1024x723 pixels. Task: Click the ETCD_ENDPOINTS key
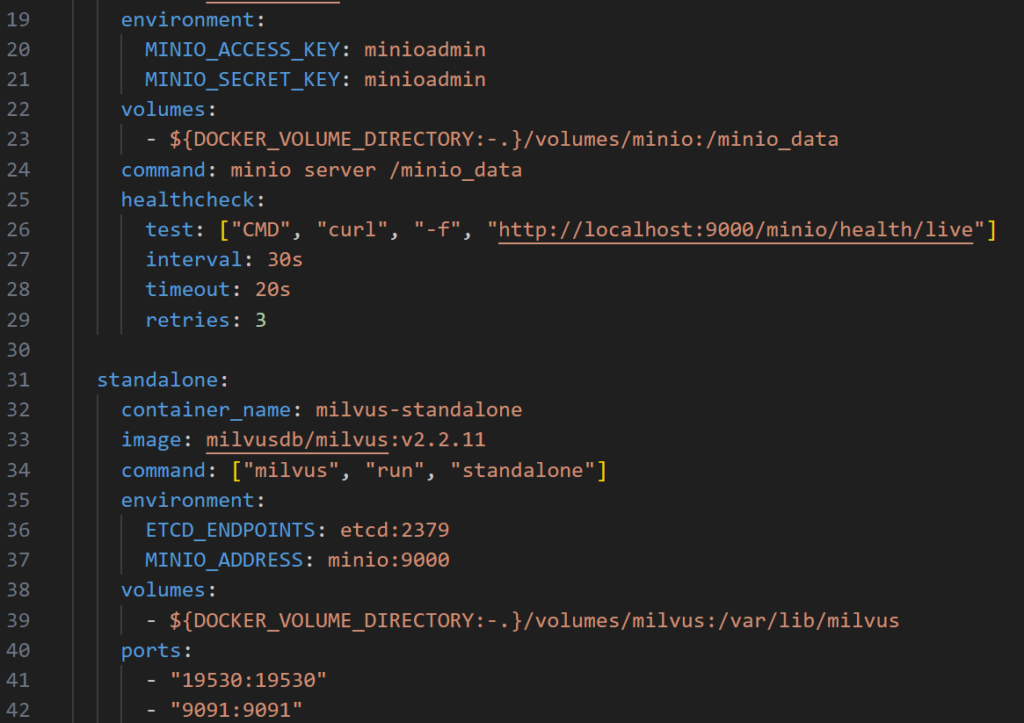coord(230,530)
